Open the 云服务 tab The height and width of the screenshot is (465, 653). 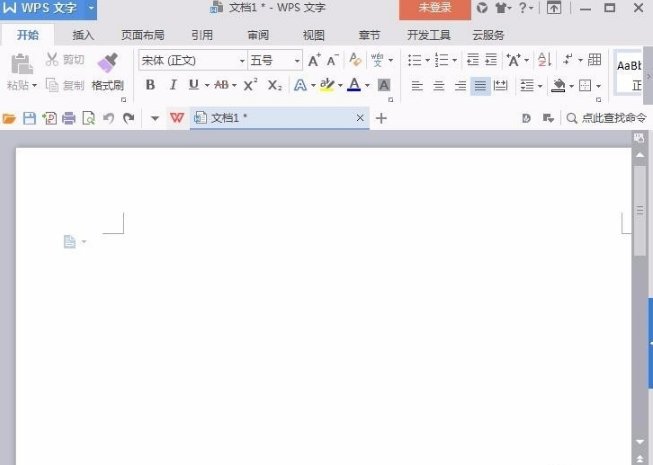pyautogui.click(x=488, y=35)
